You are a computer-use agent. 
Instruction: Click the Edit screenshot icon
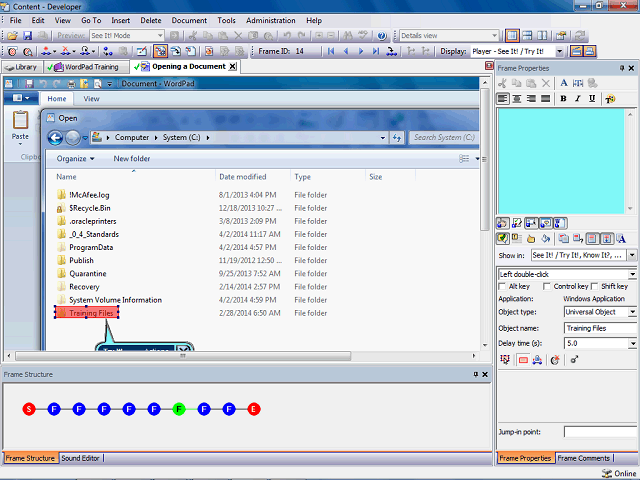click(x=142, y=51)
